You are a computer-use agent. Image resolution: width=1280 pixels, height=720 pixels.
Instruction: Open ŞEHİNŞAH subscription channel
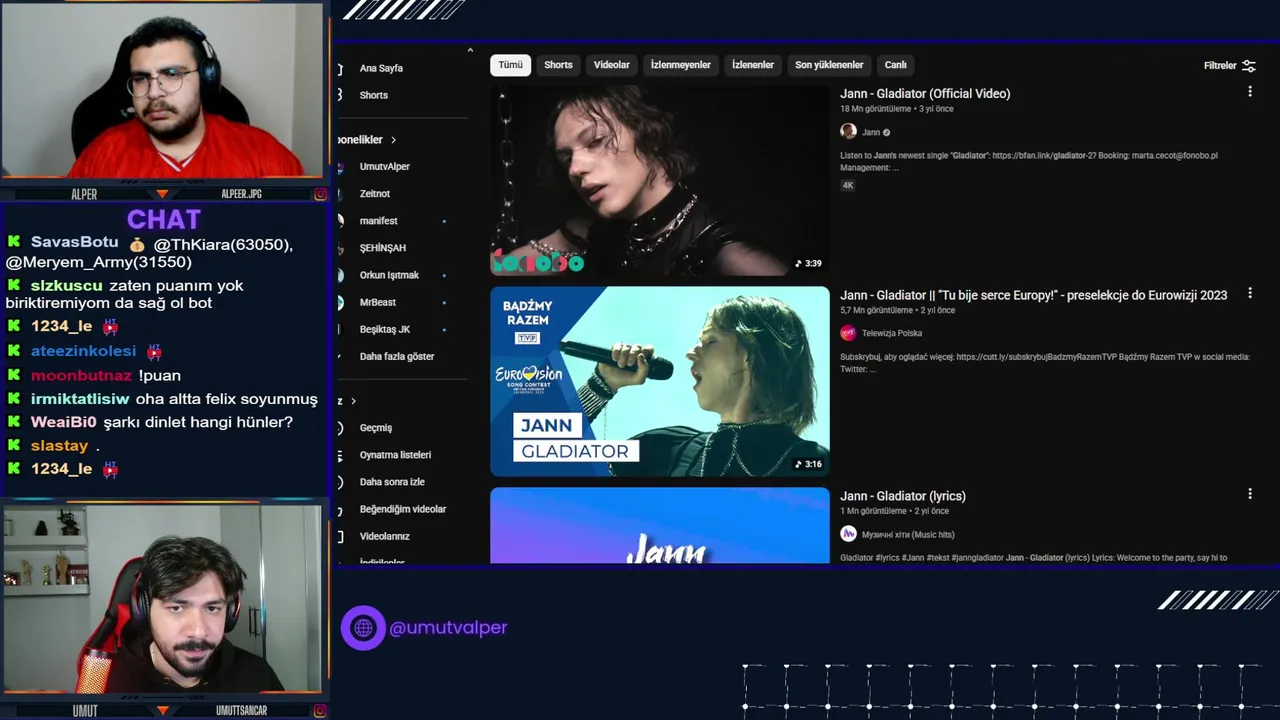pos(383,248)
